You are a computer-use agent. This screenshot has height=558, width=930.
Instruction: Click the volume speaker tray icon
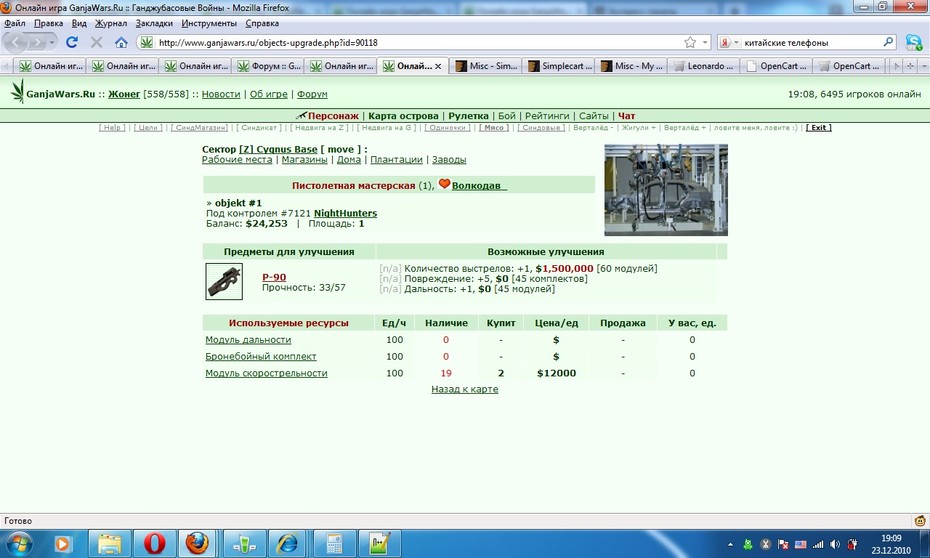click(835, 544)
